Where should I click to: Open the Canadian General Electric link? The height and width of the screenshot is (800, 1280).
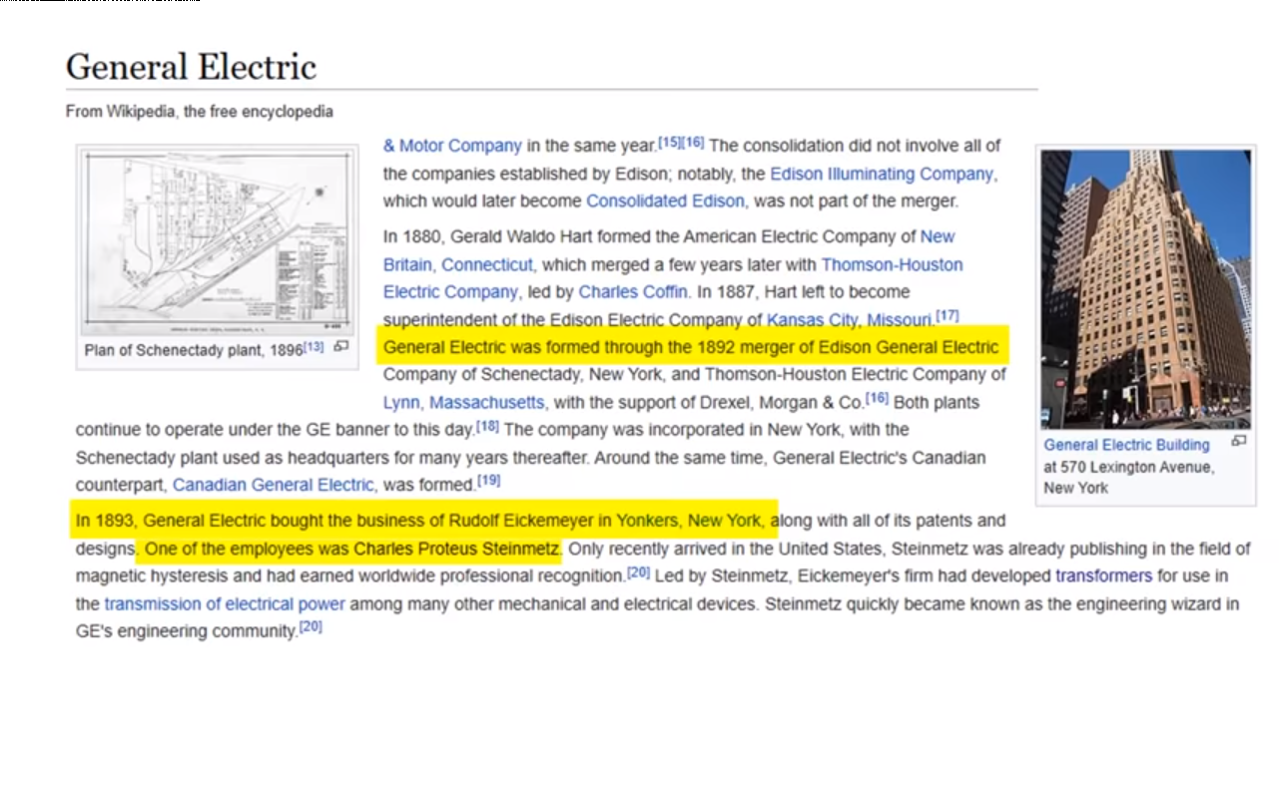coord(274,485)
